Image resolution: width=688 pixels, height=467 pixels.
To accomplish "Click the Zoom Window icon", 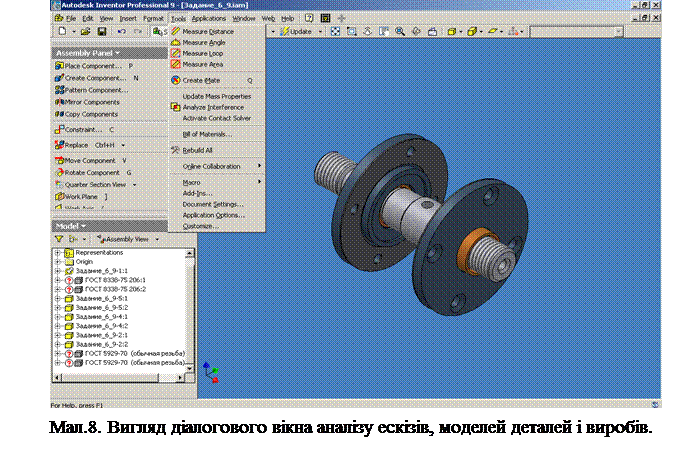I will [x=351, y=31].
